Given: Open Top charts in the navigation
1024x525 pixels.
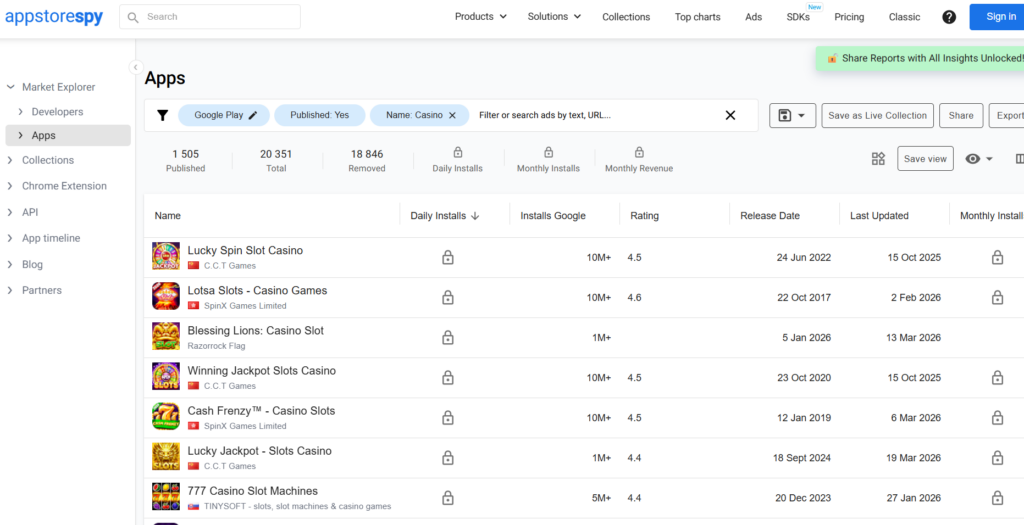Looking at the screenshot, I should pyautogui.click(x=697, y=17).
